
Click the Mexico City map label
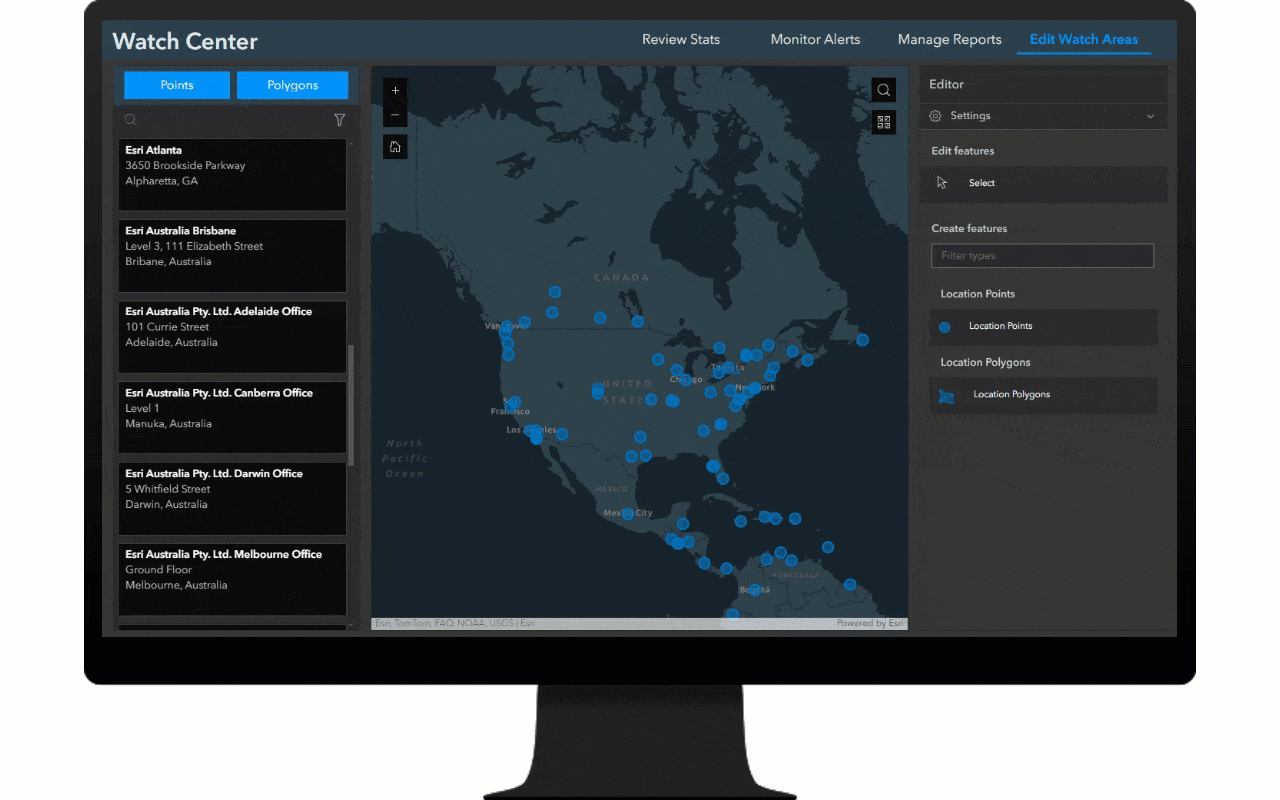[628, 513]
